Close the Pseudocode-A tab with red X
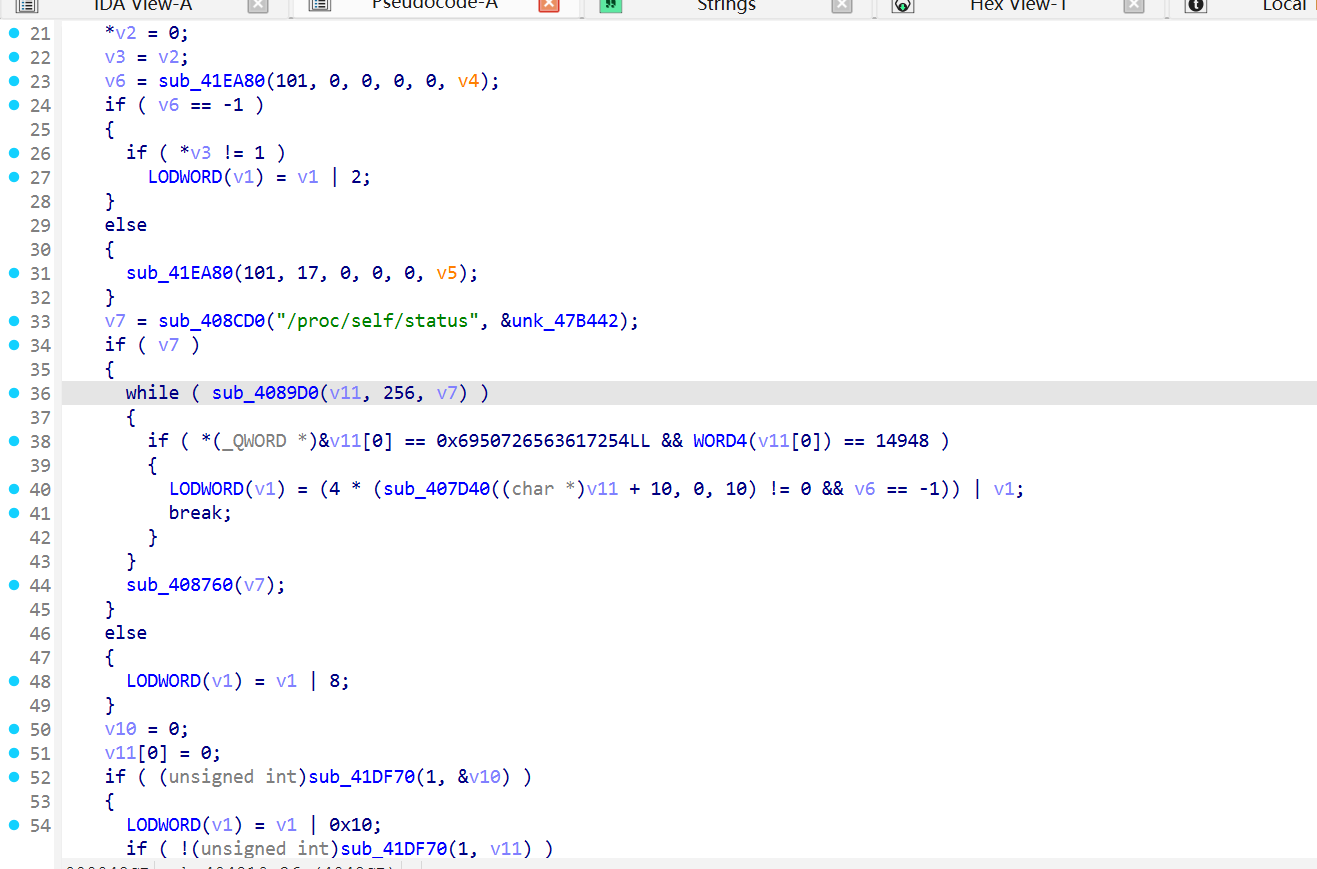1317x869 pixels. coord(549,5)
